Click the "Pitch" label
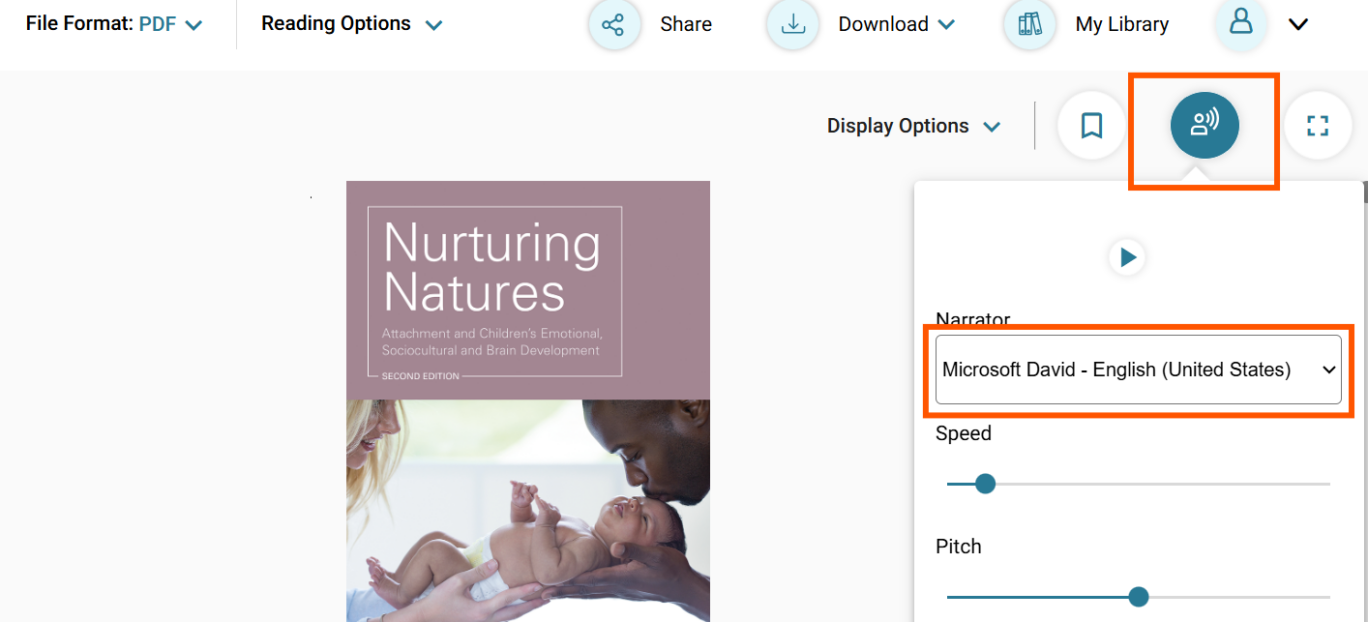 click(x=958, y=546)
